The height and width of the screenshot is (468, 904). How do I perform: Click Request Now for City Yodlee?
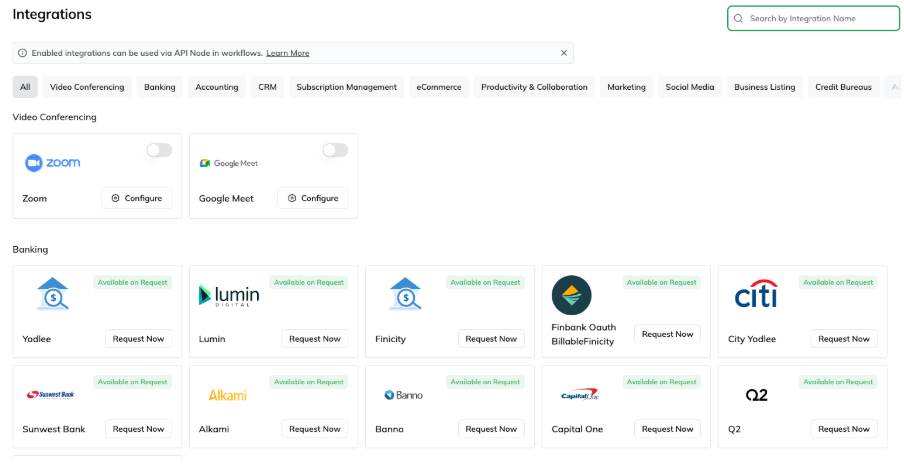tap(844, 339)
